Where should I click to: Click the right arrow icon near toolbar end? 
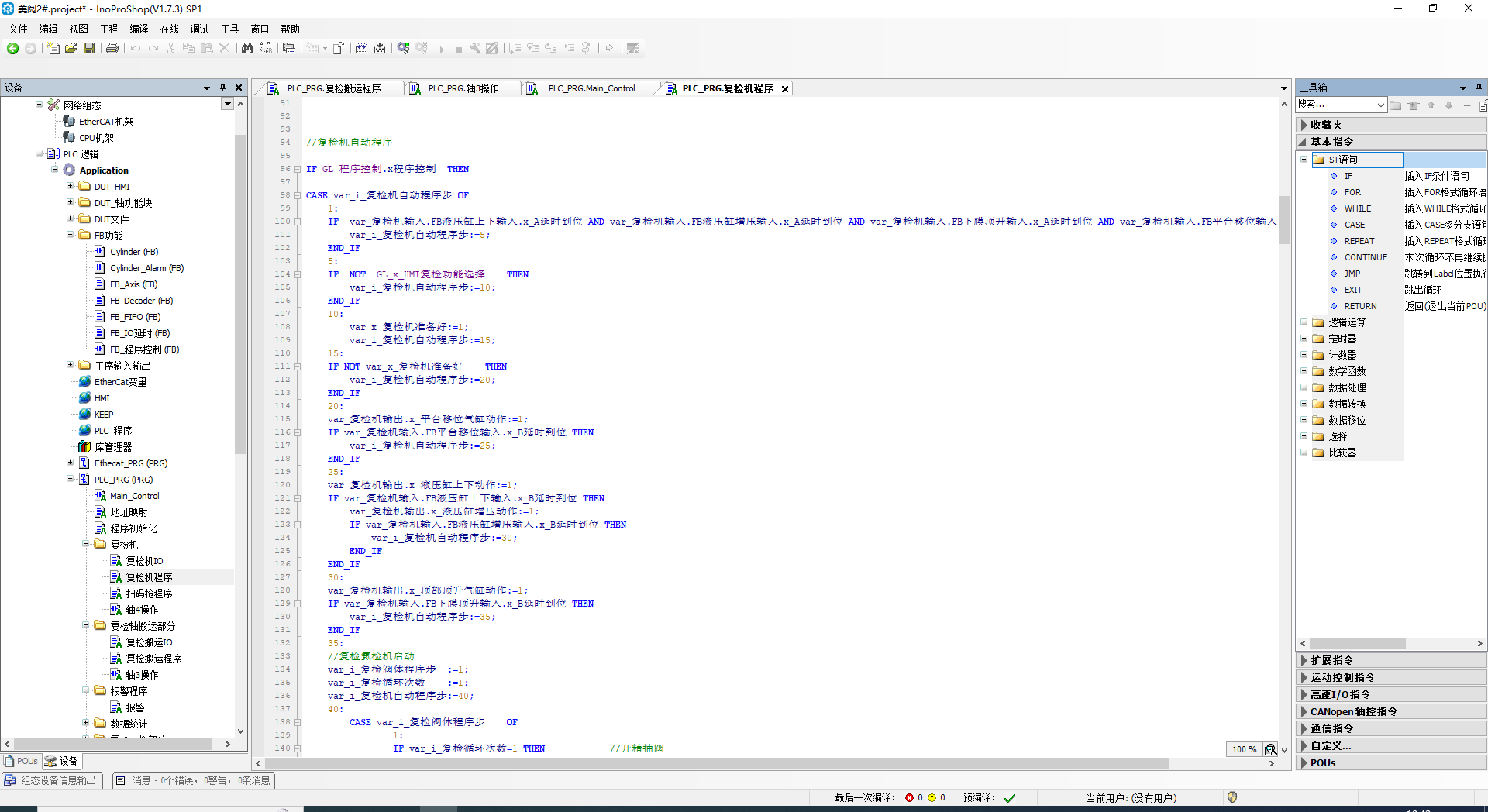(610, 48)
